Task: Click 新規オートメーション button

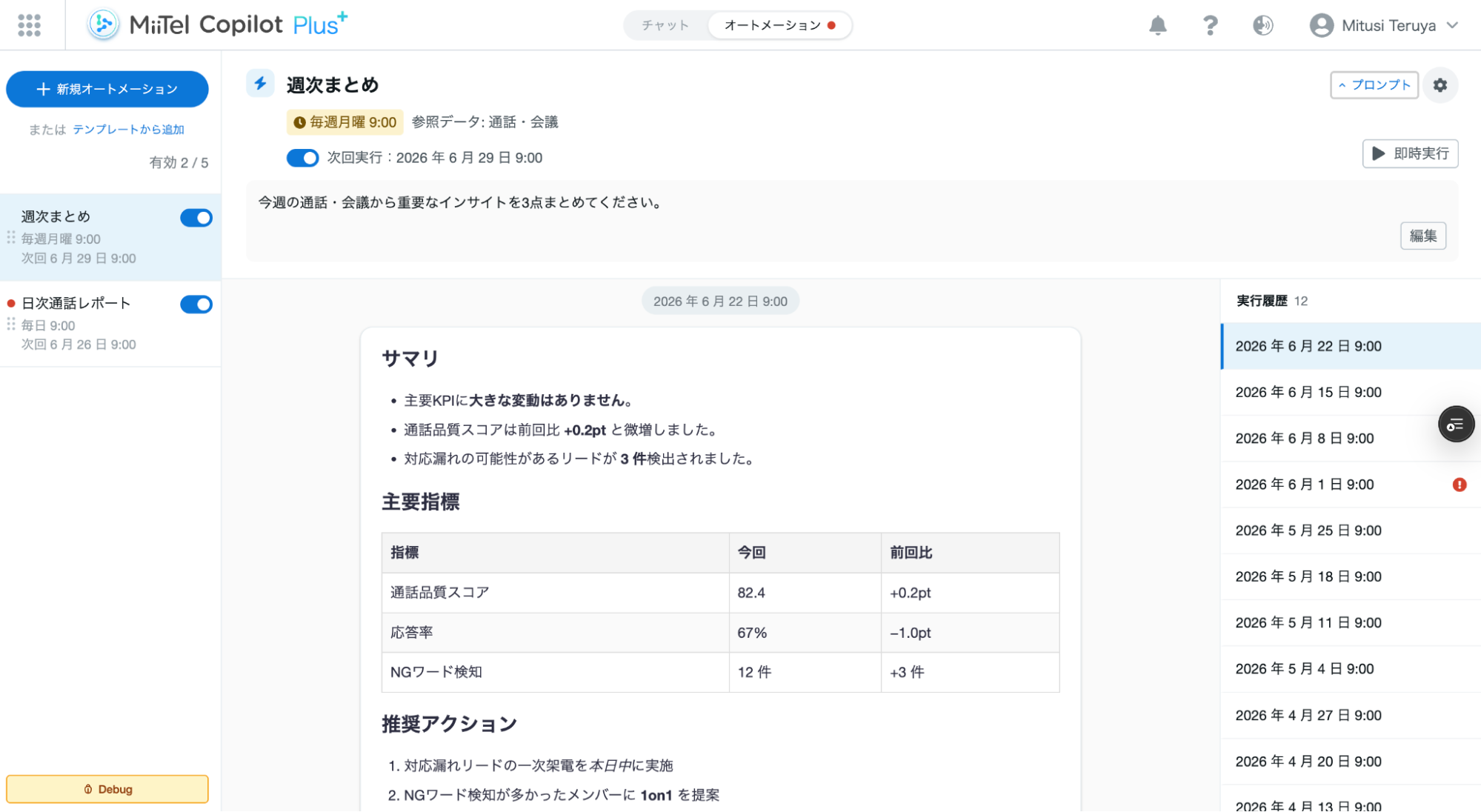Action: coord(107,89)
